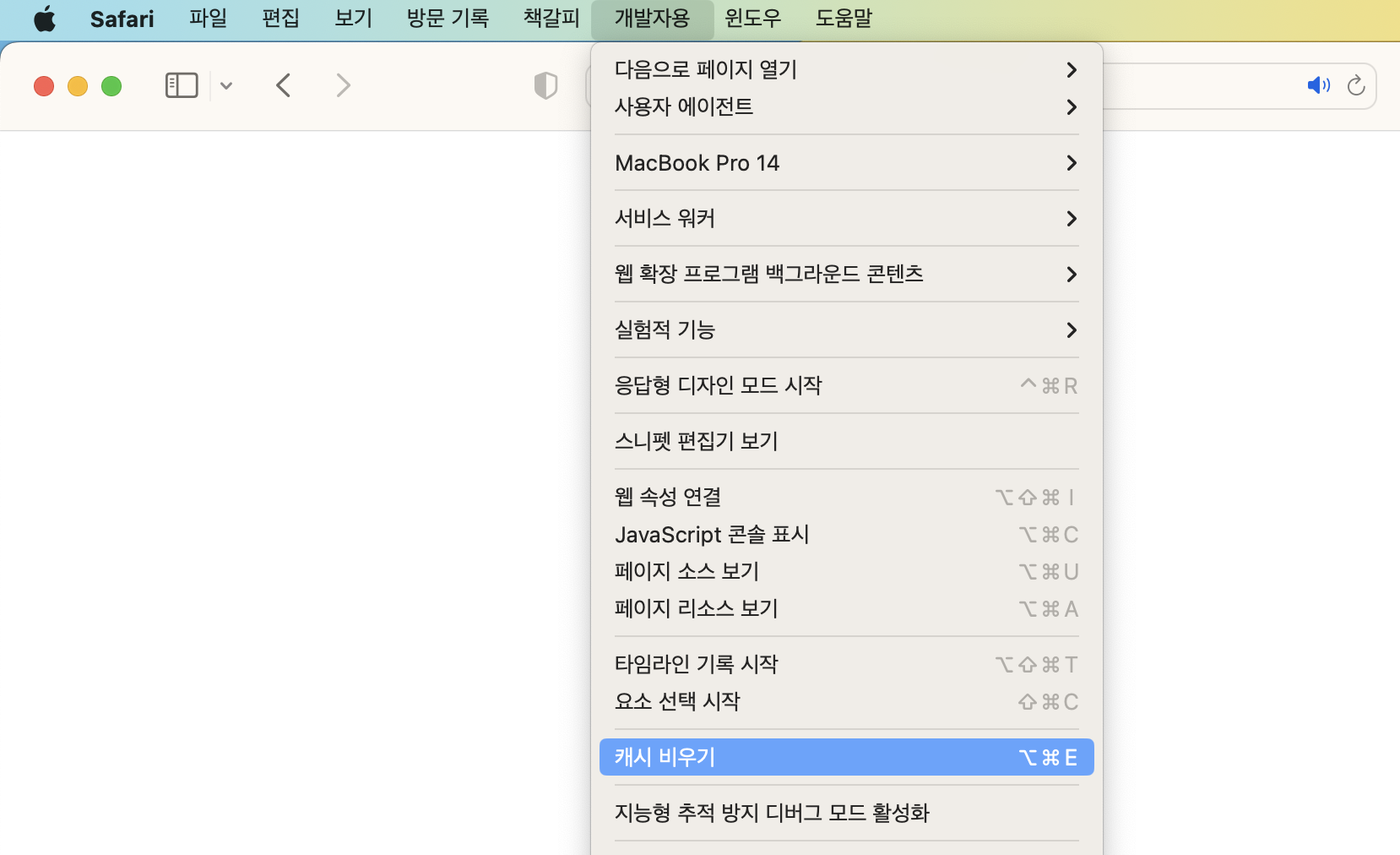Expand the MacBook Pro 14 submenu

coord(846,162)
